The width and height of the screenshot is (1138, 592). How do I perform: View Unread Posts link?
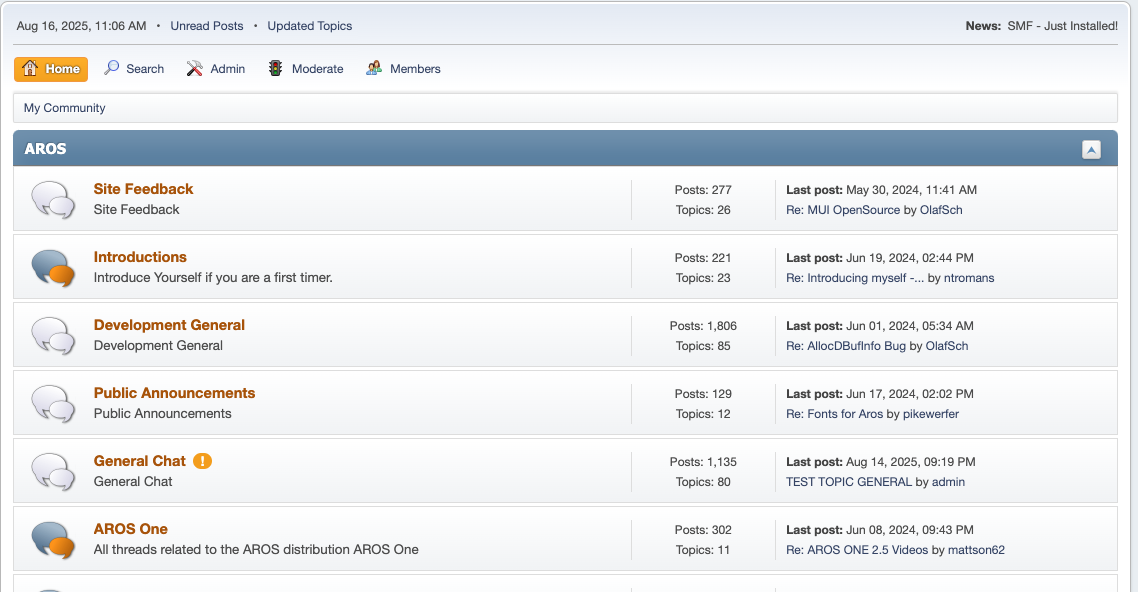coord(207,26)
